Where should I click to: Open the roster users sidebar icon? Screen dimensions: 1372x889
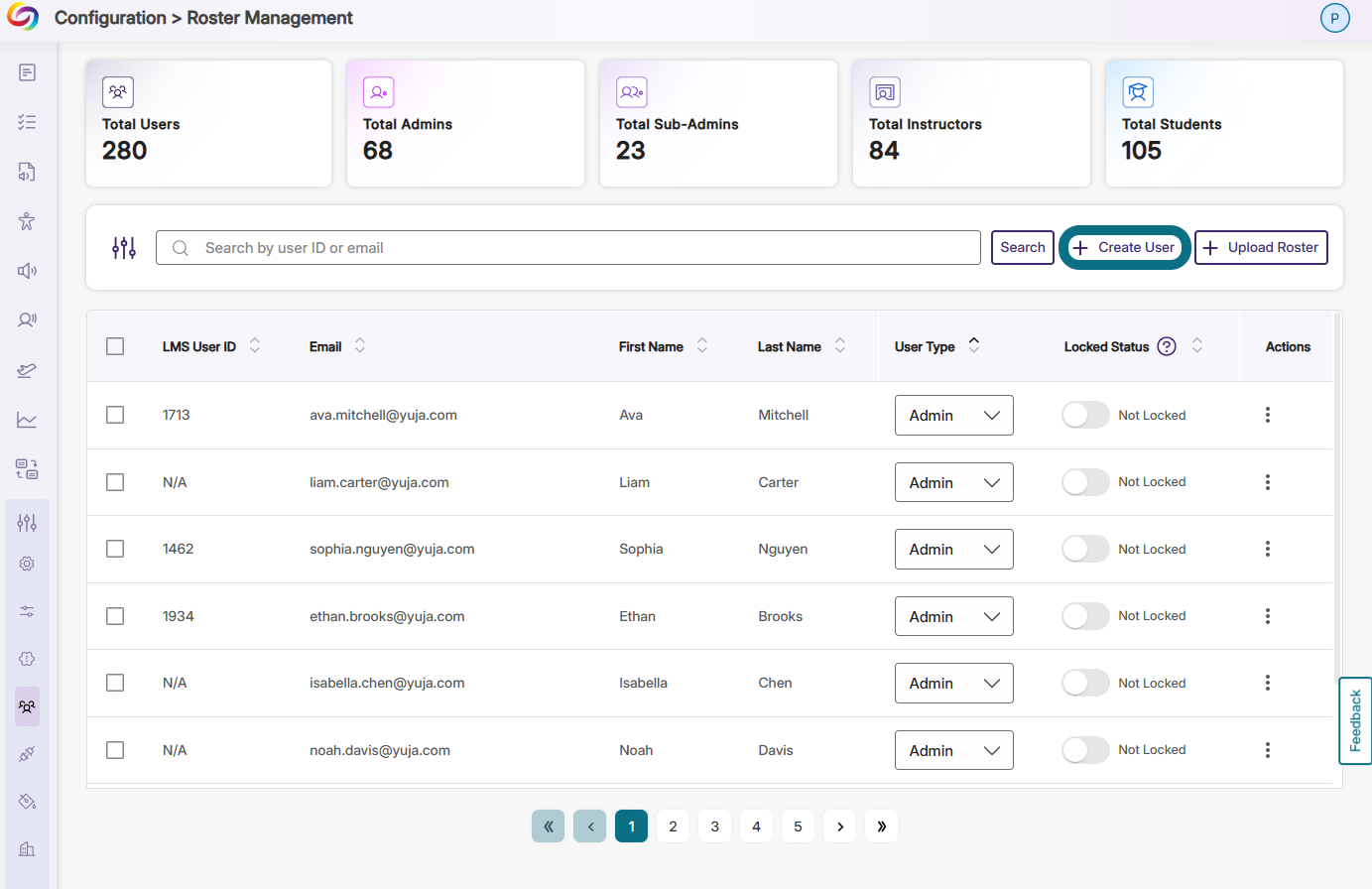[27, 706]
